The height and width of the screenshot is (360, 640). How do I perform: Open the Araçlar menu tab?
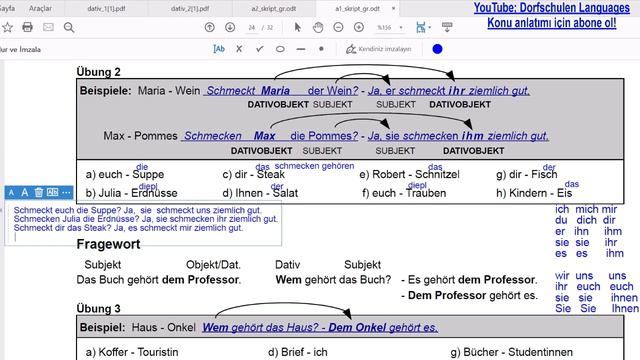click(40, 8)
